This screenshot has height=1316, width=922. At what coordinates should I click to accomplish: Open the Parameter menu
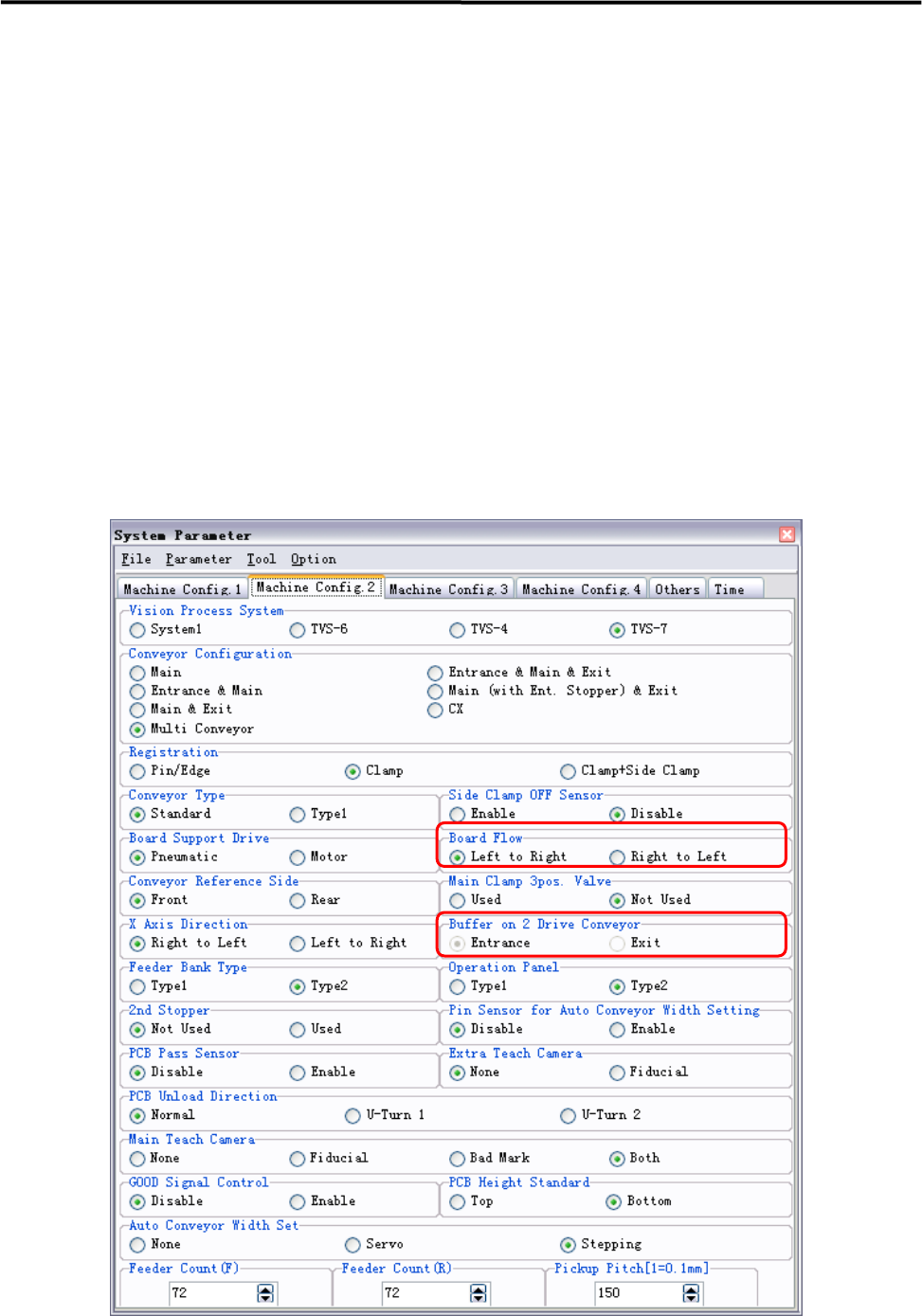(x=198, y=559)
